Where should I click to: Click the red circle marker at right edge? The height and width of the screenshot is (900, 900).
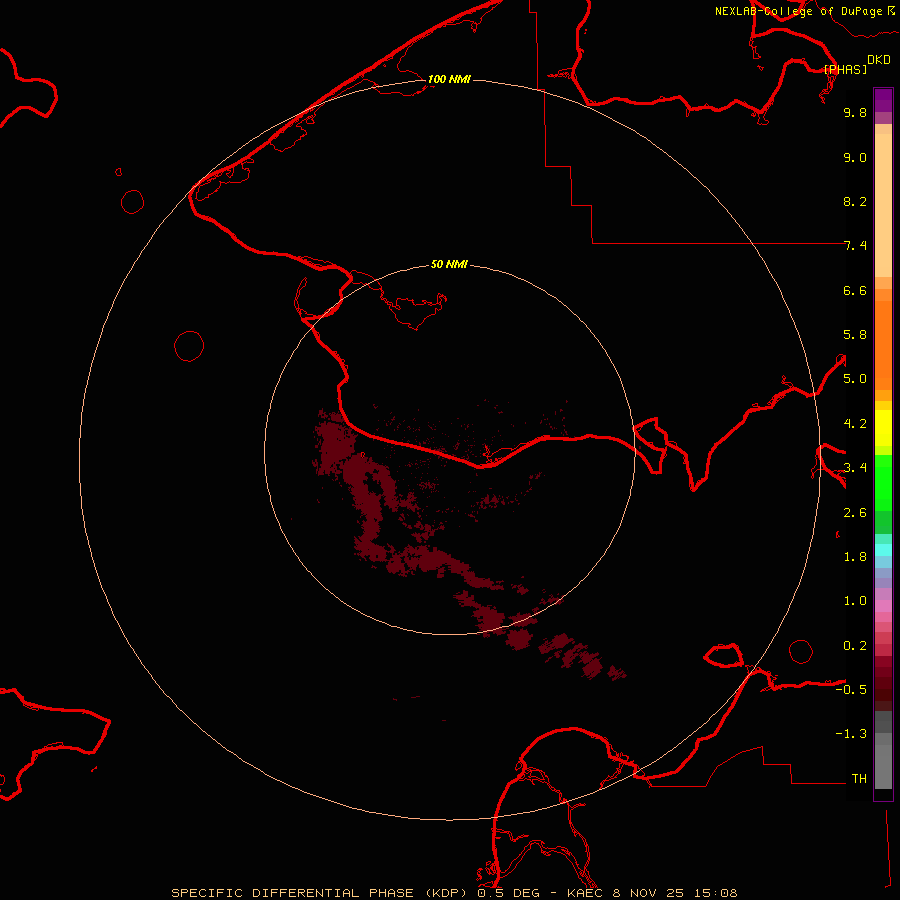801,651
